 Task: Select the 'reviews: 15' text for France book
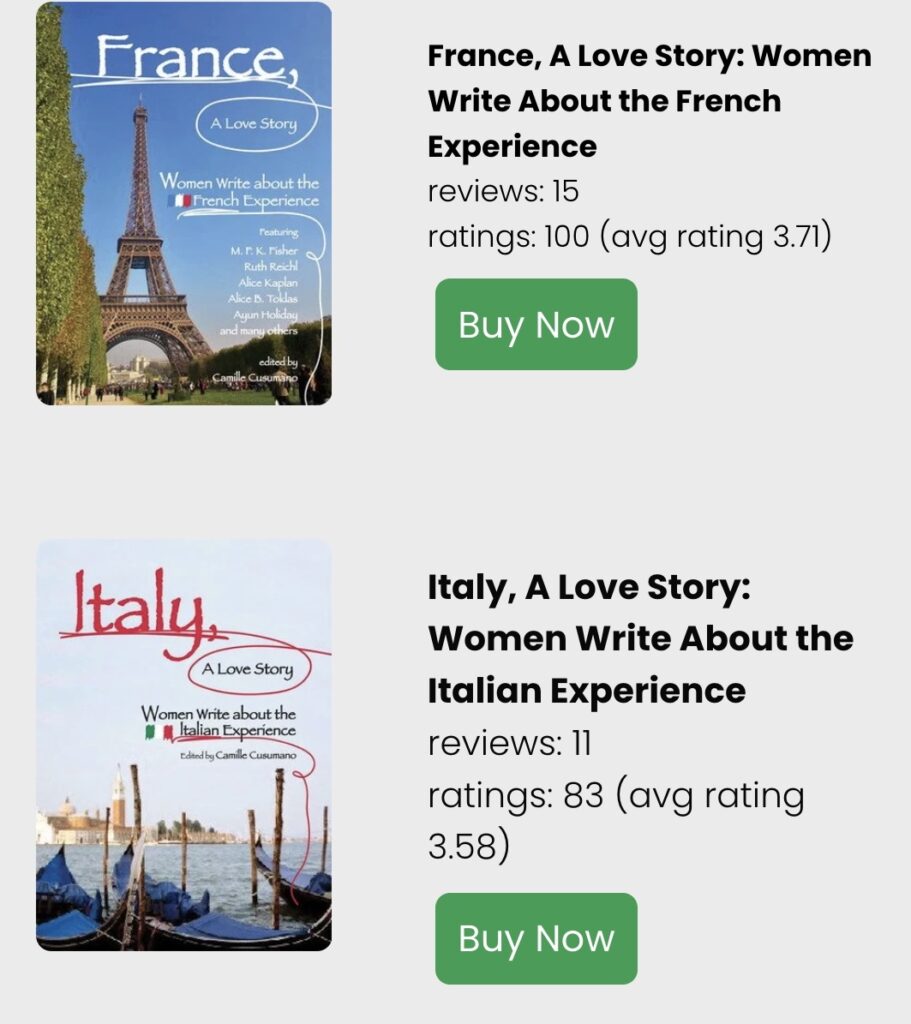(x=503, y=191)
